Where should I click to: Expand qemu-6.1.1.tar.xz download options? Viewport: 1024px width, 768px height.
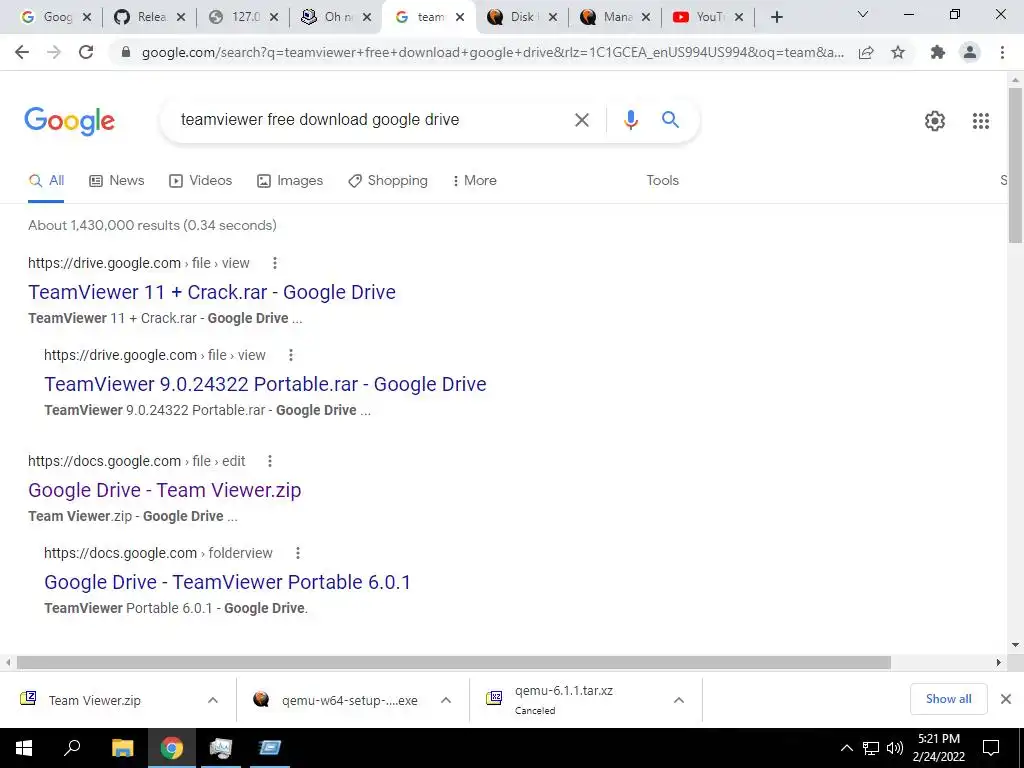click(x=679, y=700)
